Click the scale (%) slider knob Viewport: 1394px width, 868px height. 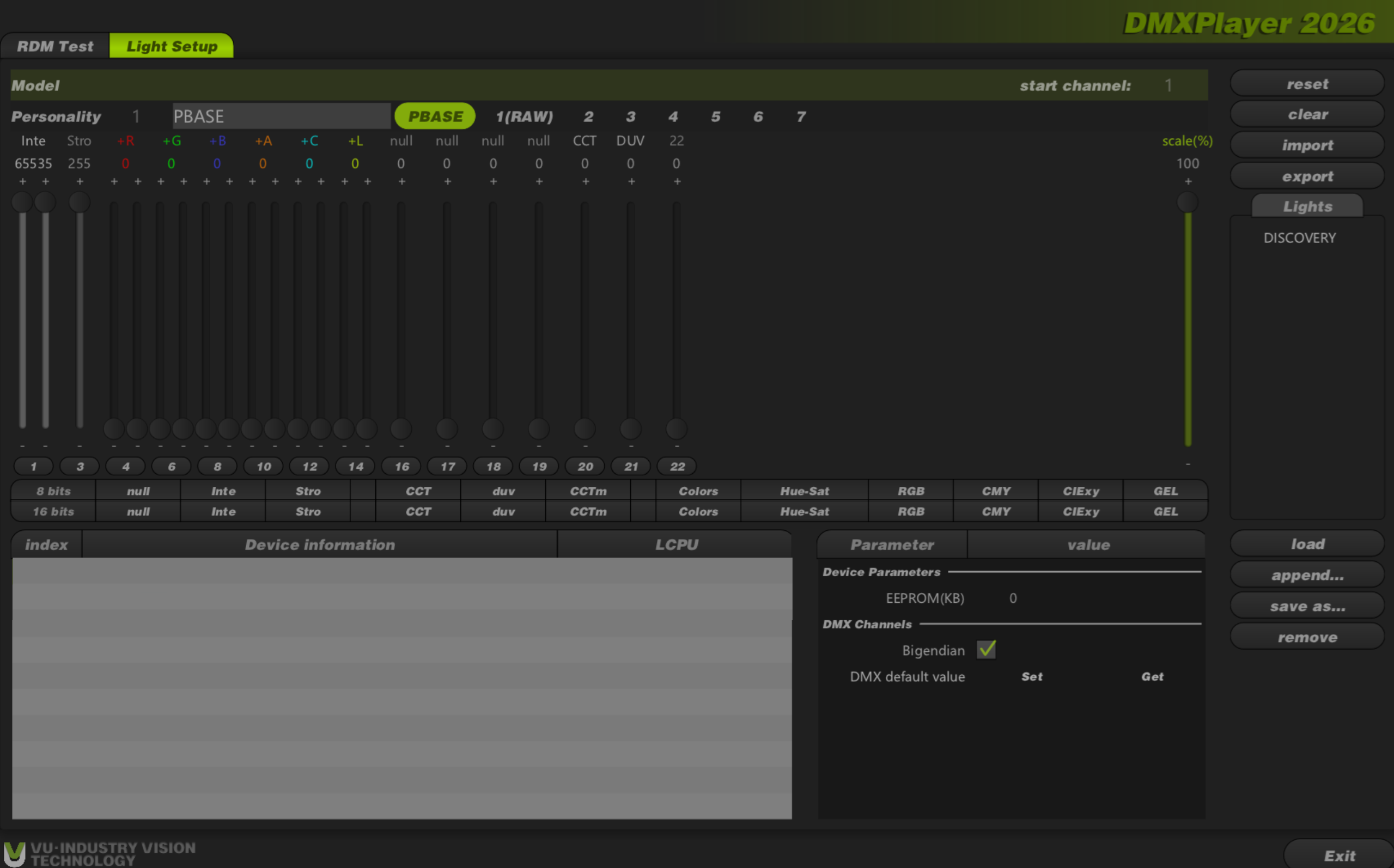pos(1188,202)
